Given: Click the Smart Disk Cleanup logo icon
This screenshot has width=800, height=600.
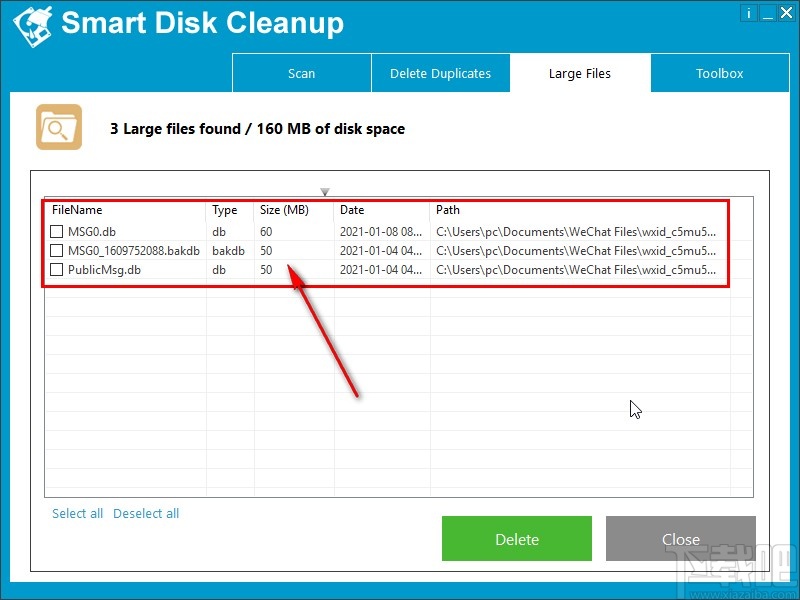Looking at the screenshot, I should point(32,25).
